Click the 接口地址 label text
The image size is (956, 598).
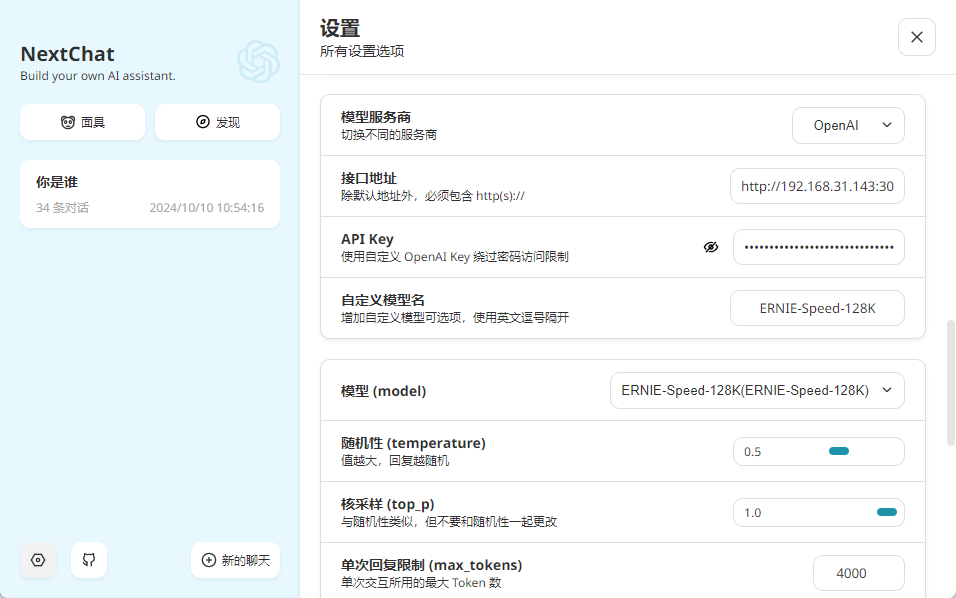point(369,179)
